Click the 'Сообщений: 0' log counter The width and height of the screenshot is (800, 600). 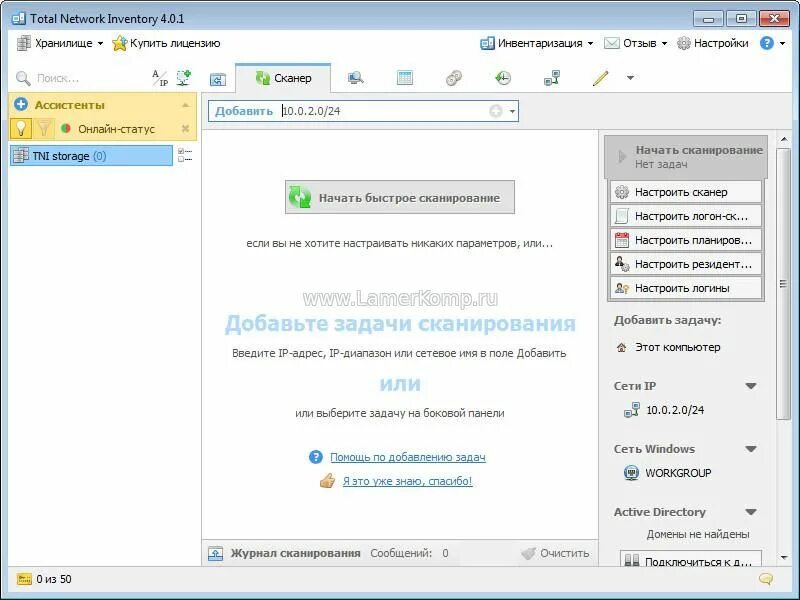click(409, 553)
